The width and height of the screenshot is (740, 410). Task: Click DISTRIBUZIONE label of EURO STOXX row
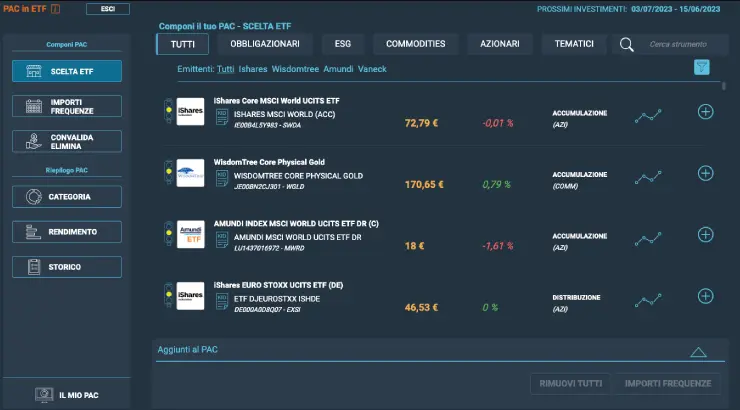(x=576, y=298)
